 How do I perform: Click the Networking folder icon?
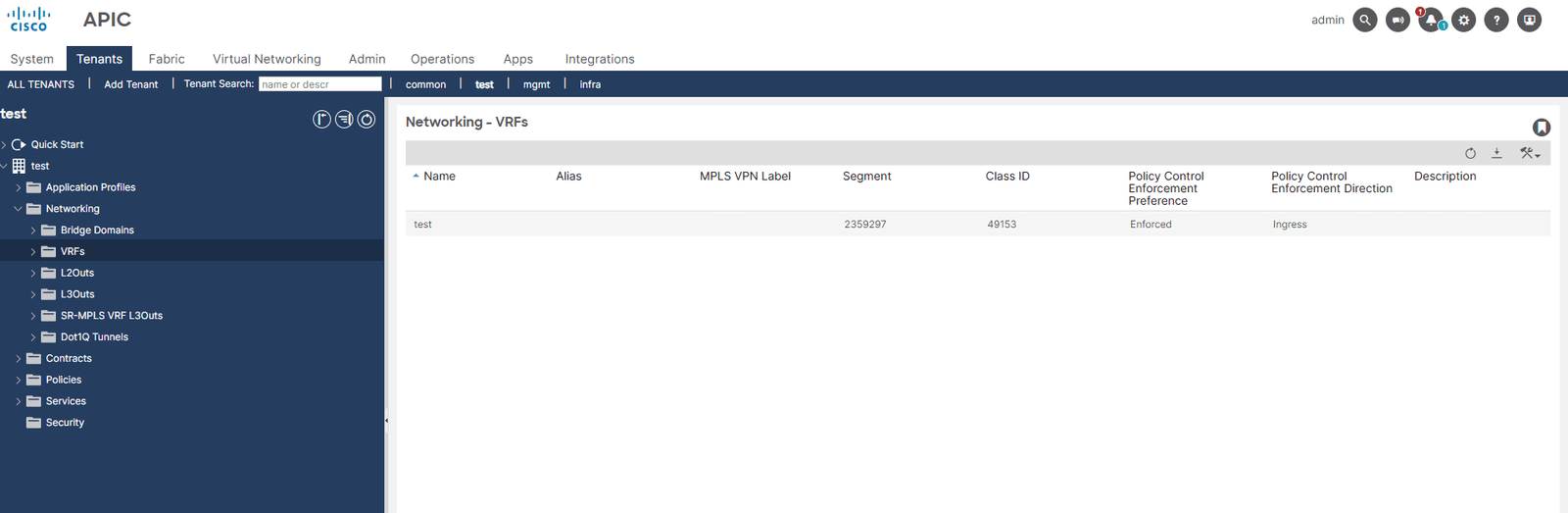pyautogui.click(x=33, y=209)
